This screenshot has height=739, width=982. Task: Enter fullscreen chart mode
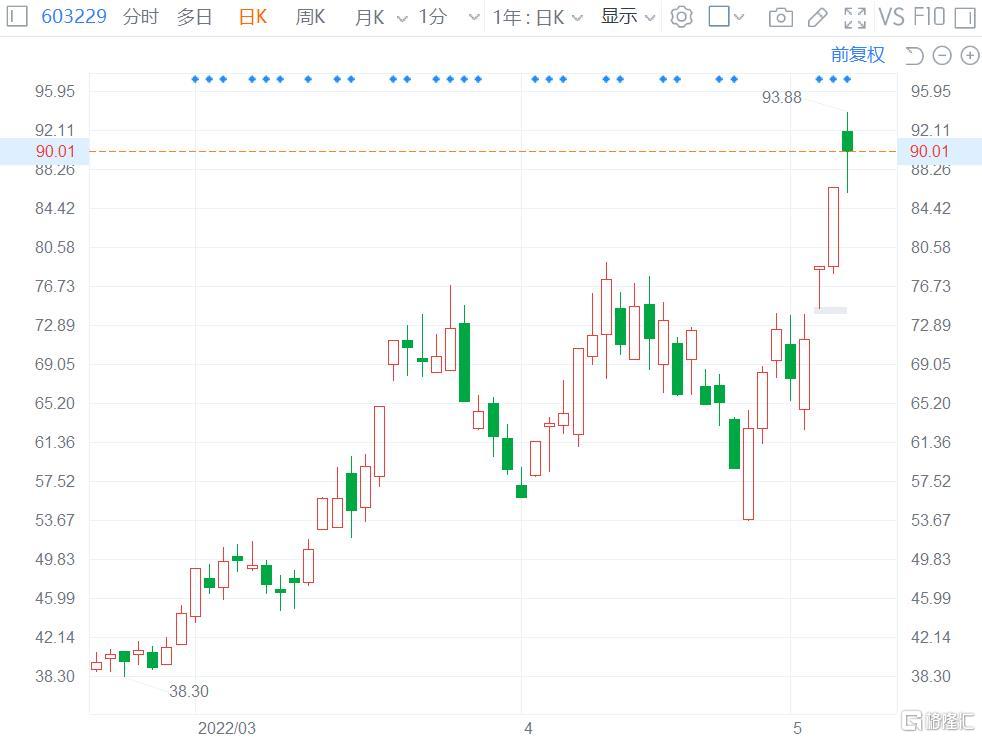855,18
